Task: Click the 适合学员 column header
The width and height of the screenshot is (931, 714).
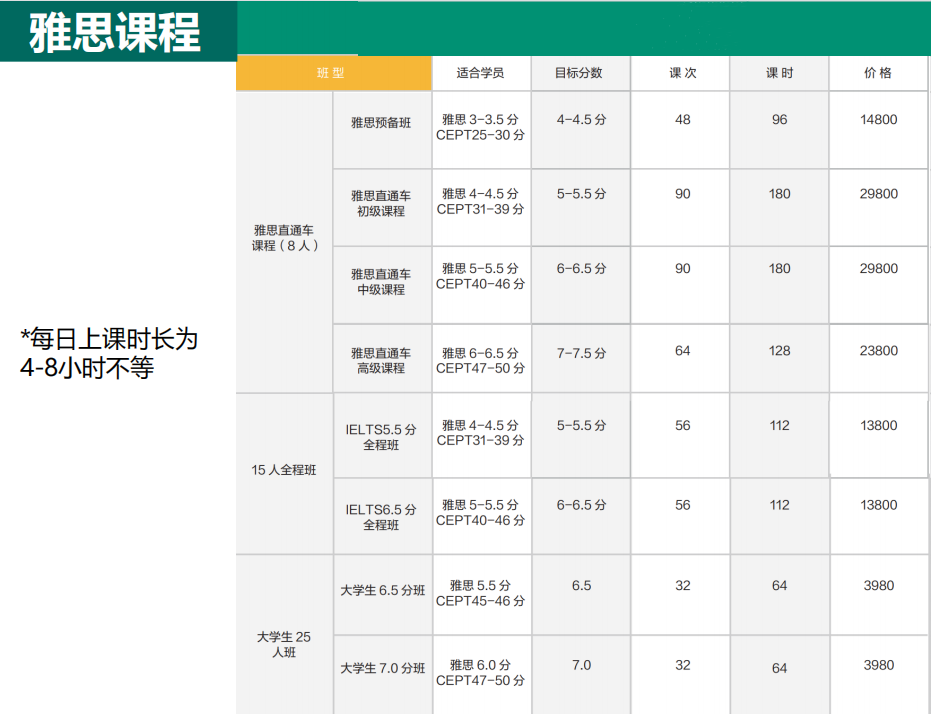Action: point(481,72)
